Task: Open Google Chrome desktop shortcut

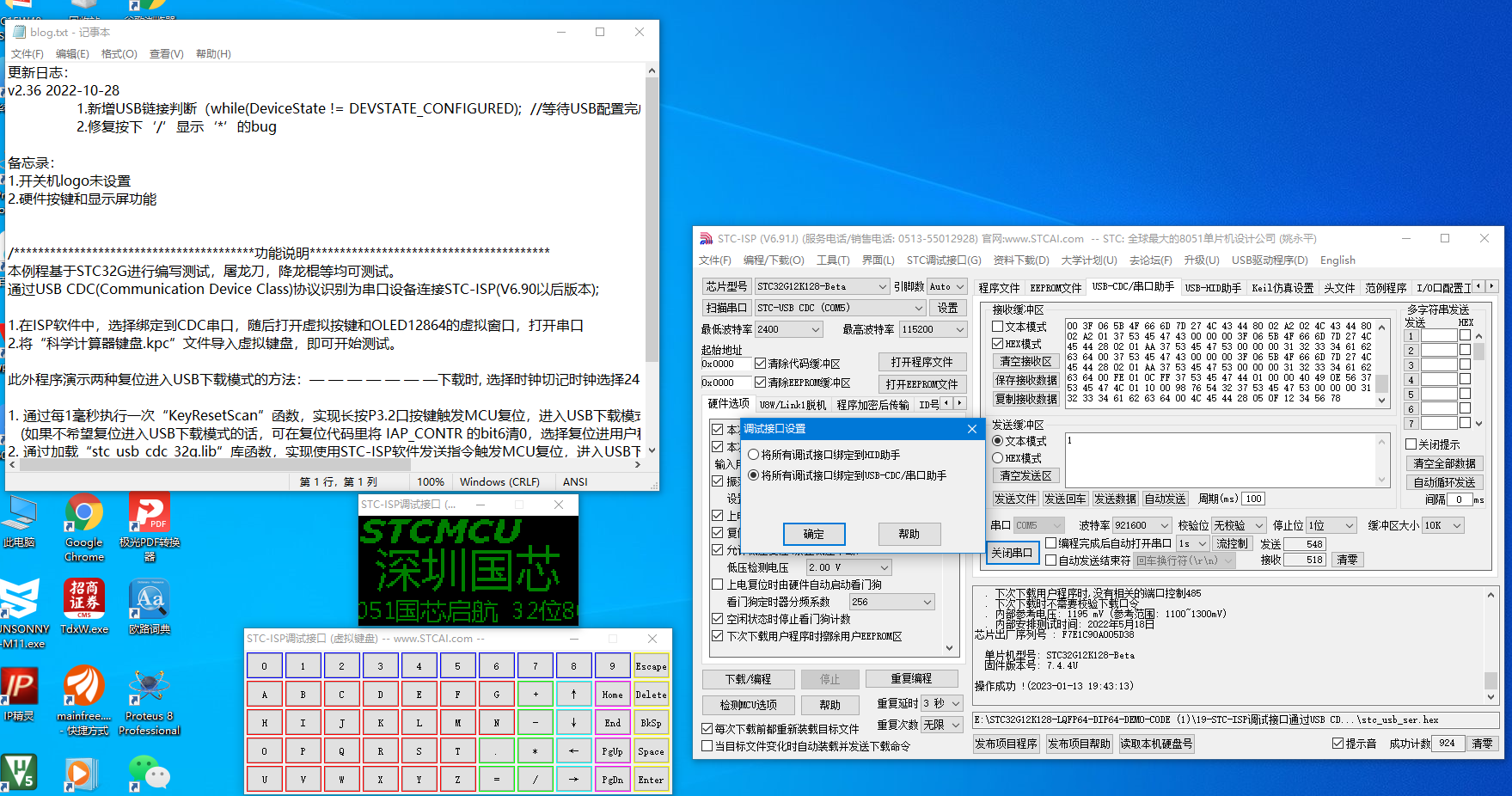Action: (x=83, y=529)
